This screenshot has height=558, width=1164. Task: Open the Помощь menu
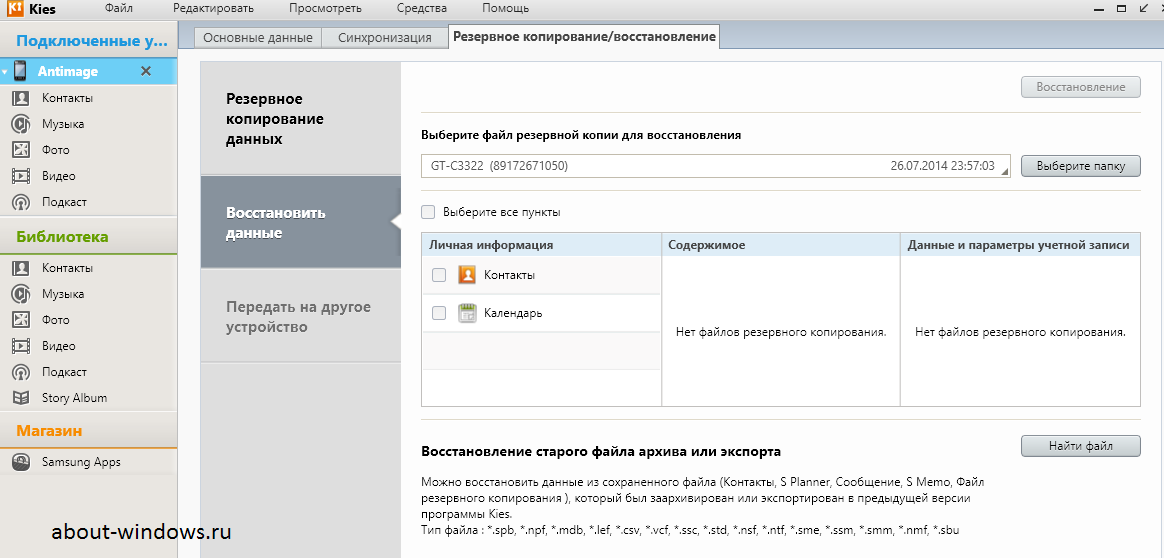506,9
